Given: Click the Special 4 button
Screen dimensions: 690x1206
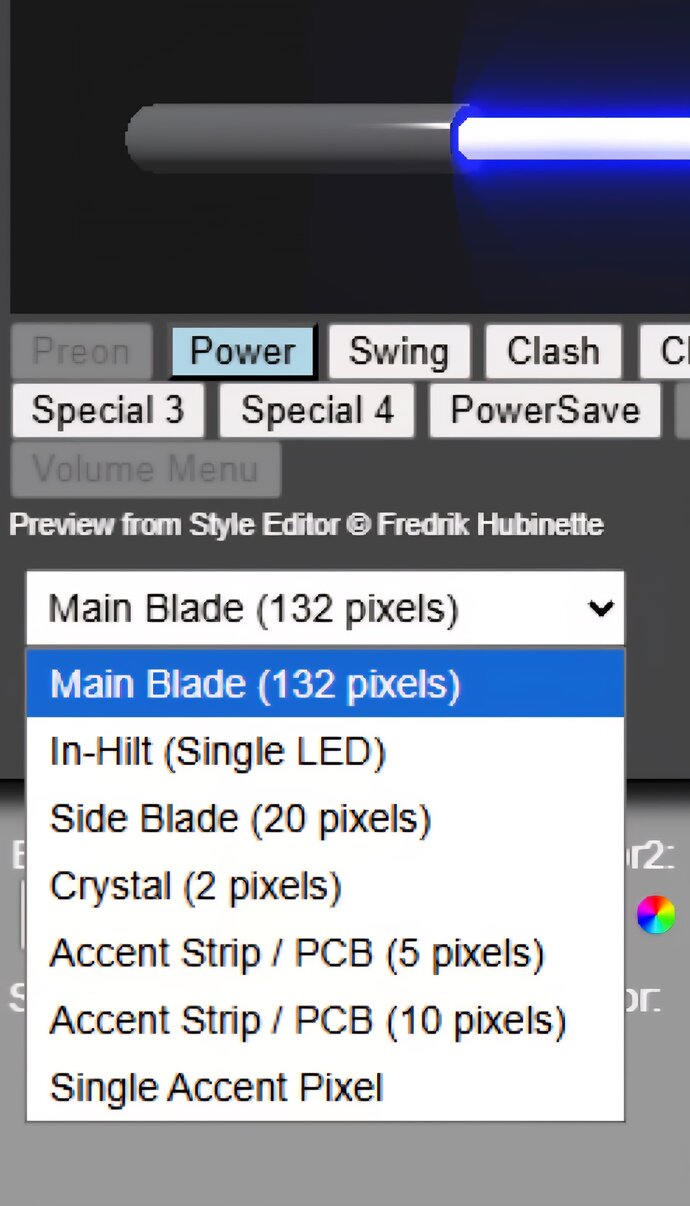Looking at the screenshot, I should 317,411.
